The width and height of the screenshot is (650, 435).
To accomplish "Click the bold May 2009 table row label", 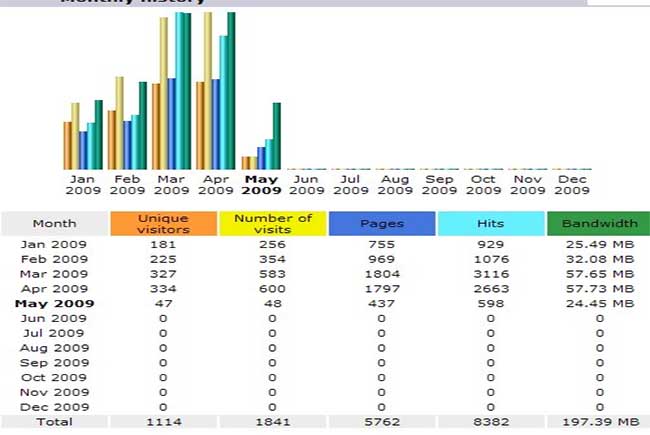I will pyautogui.click(x=54, y=303).
